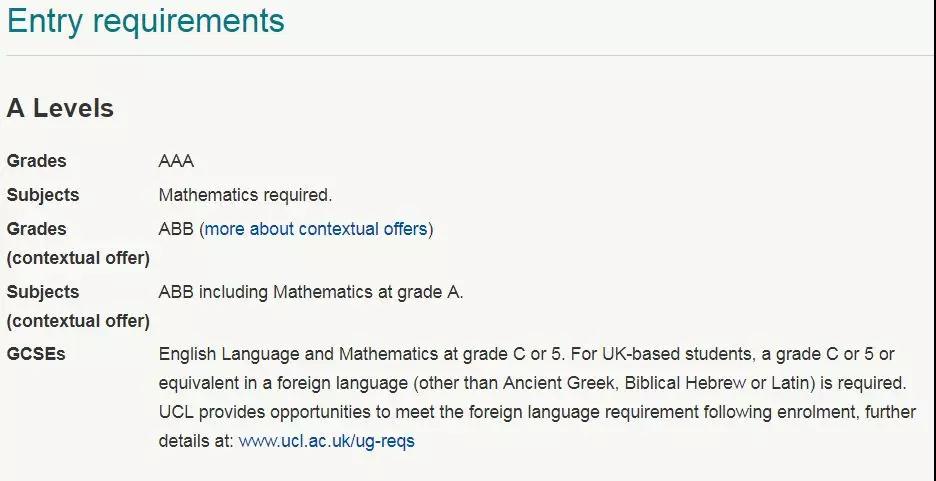936x481 pixels.
Task: Click the "A Levels" subheading
Action: click(60, 109)
